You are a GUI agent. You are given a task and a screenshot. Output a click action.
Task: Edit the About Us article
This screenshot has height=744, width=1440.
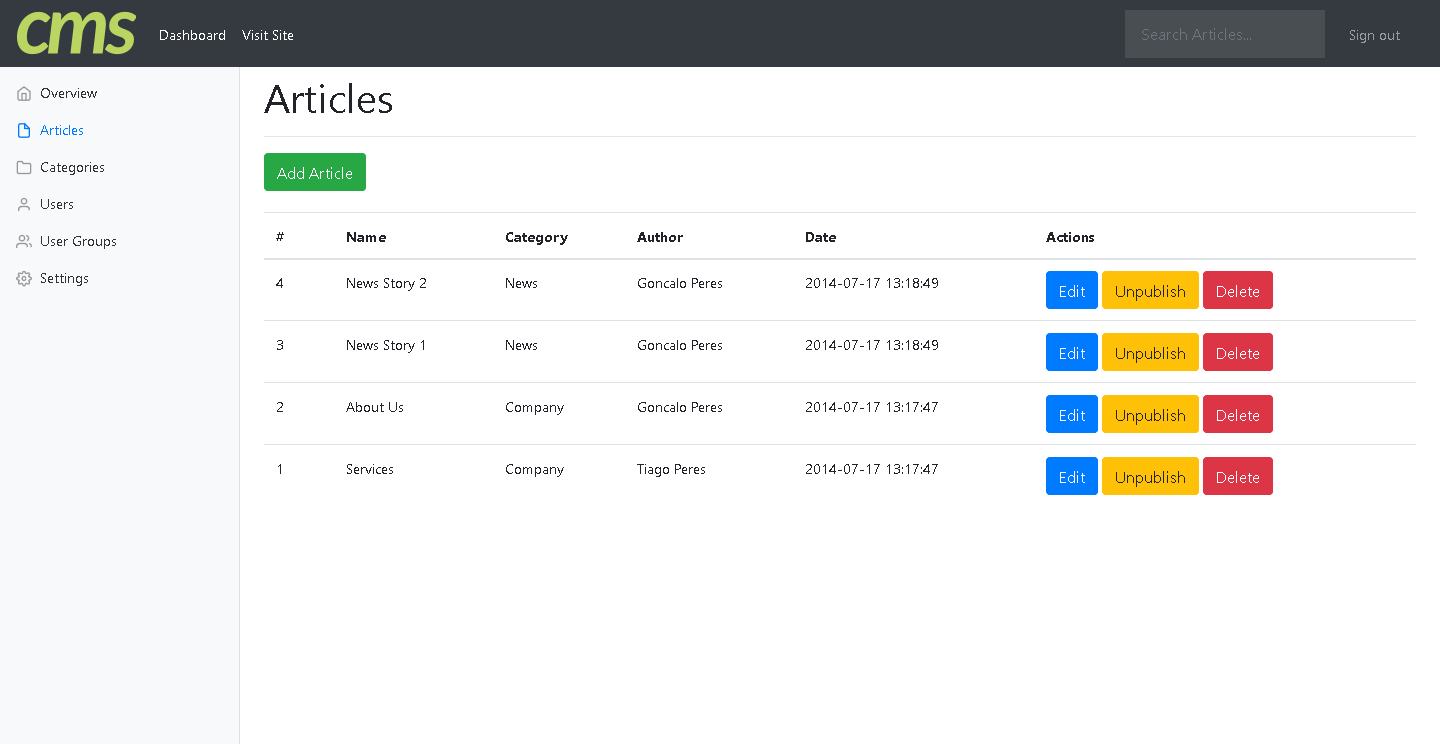pos(1071,415)
